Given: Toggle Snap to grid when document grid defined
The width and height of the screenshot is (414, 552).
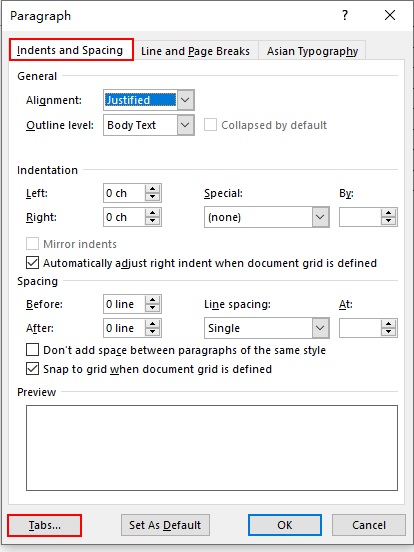Looking at the screenshot, I should click(32, 369).
